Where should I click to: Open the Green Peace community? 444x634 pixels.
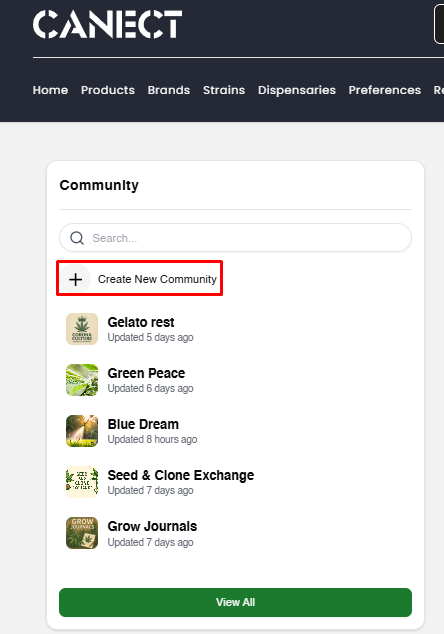(146, 373)
